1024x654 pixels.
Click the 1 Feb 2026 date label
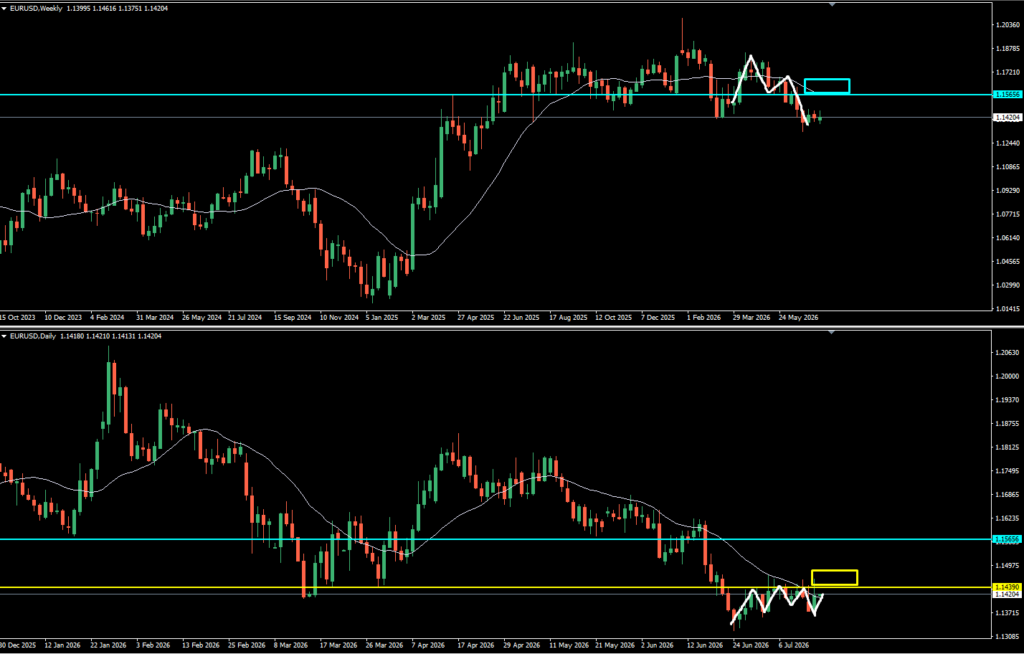coord(704,318)
